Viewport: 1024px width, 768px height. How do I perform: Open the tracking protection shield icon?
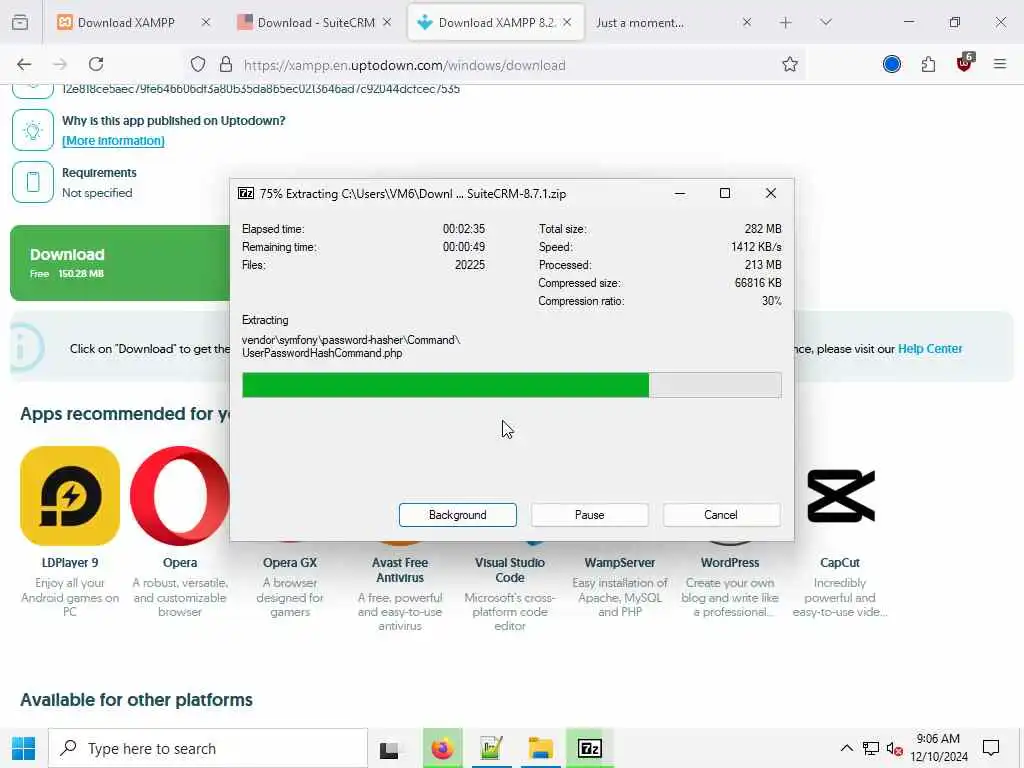[198, 64]
